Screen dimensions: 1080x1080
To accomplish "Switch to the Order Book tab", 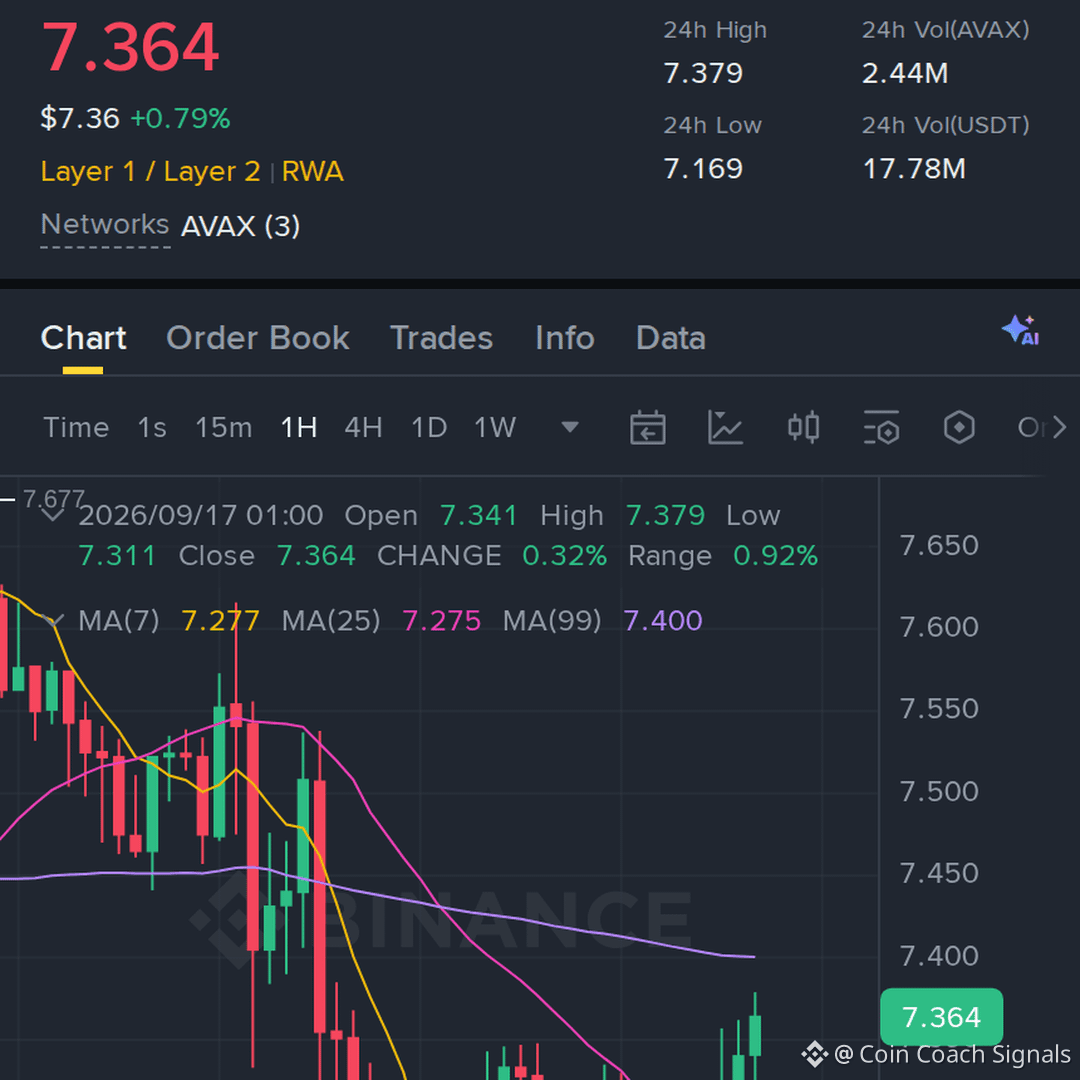I will tap(258, 338).
